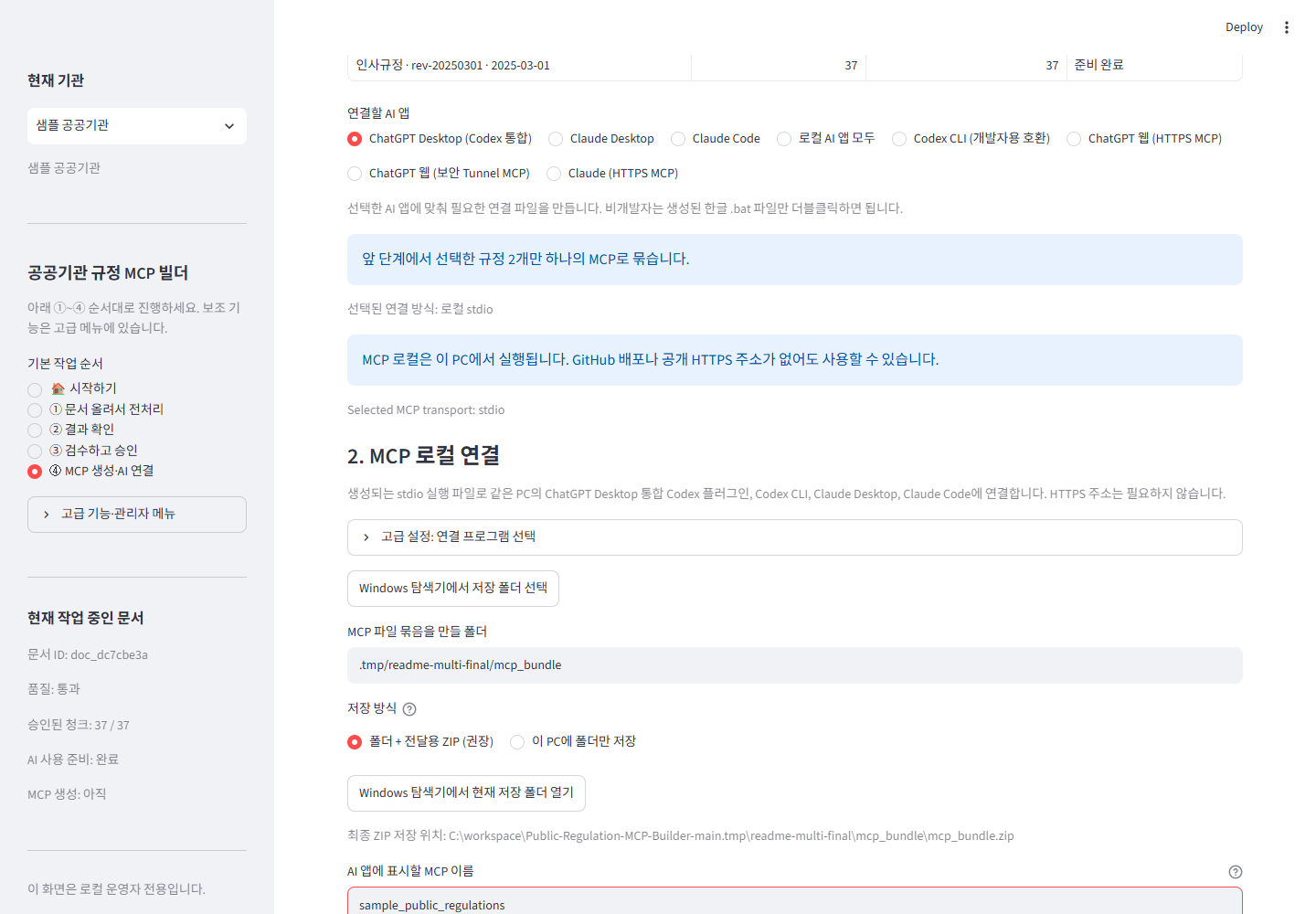Image resolution: width=1316 pixels, height=914 pixels.
Task: Select ChatGPT 웹 (HTTPS MCP) option
Action: click(x=1144, y=139)
